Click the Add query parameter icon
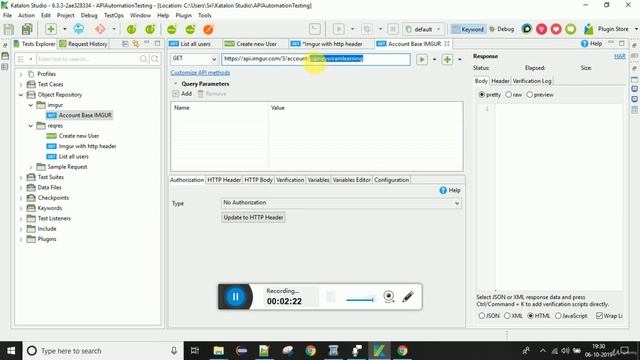Screen dimensions: 640x360 point(176,94)
